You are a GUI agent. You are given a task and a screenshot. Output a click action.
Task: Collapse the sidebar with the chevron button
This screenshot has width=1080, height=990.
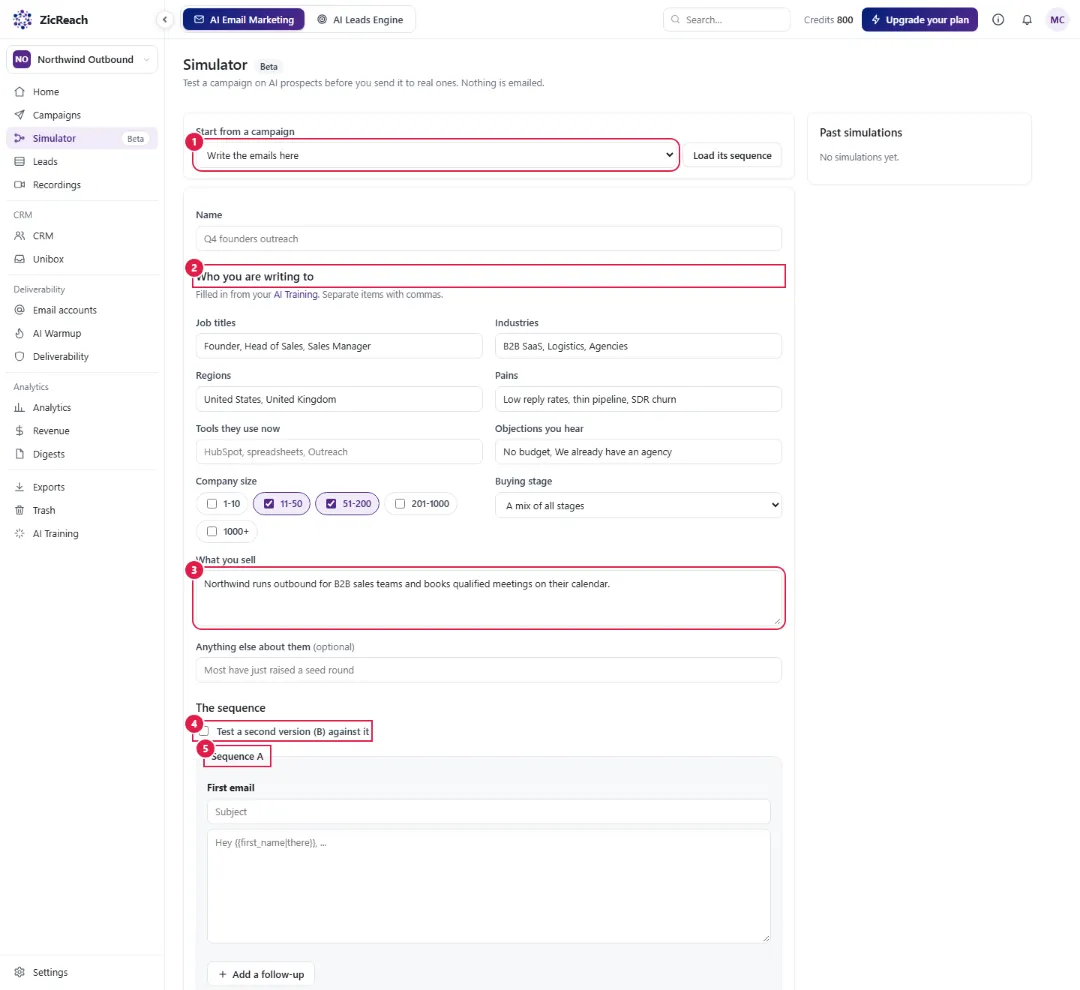click(x=165, y=19)
